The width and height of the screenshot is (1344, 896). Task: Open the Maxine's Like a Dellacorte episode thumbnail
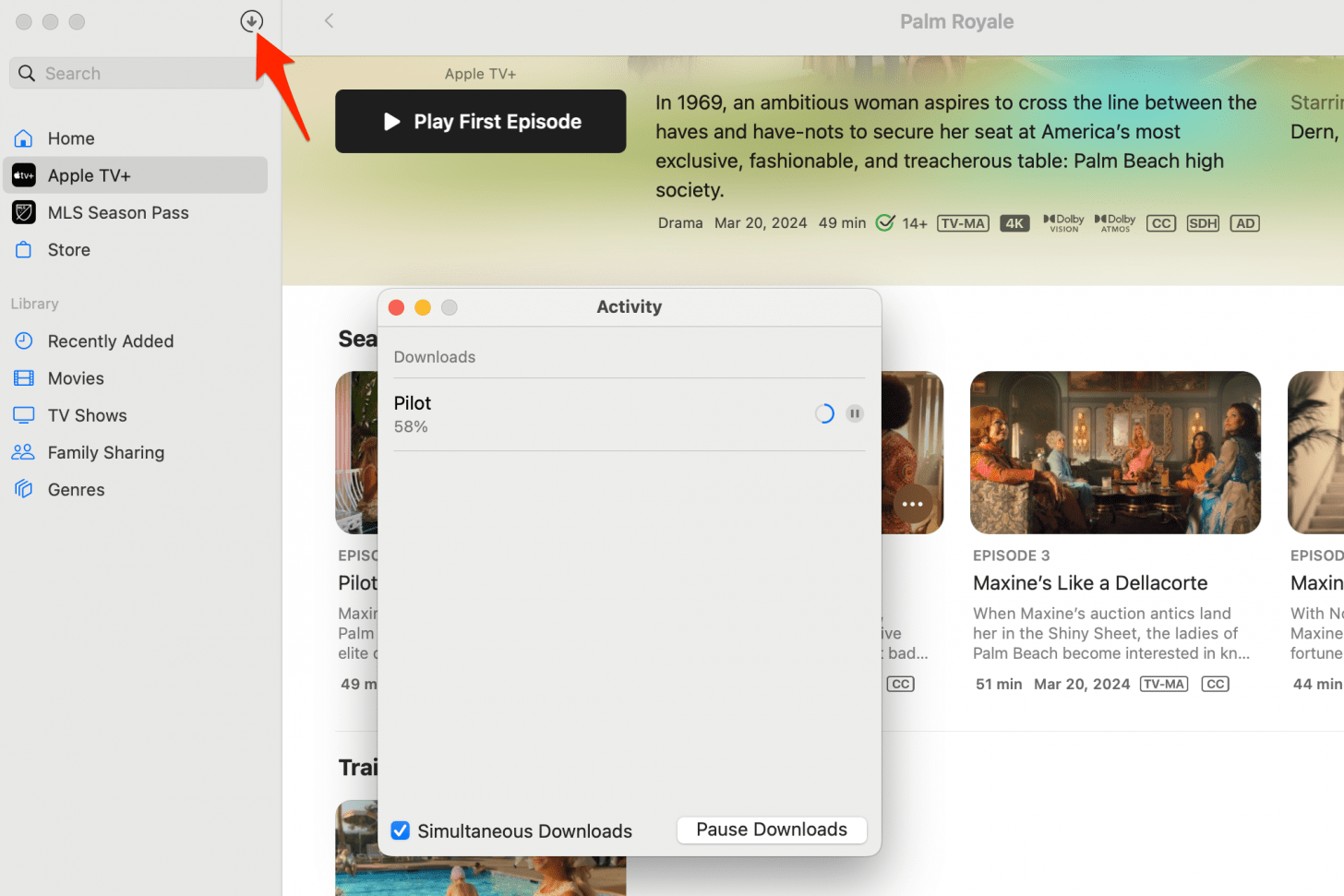(1115, 452)
